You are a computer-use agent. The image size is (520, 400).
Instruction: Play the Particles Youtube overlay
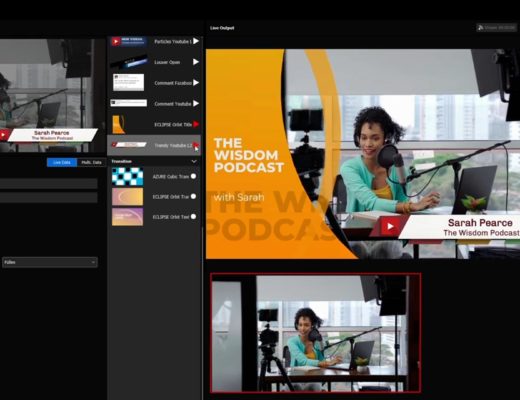(x=196, y=41)
